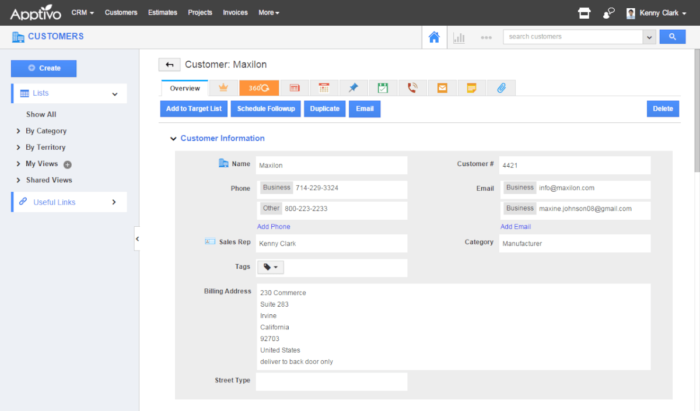Screen dimensions: 700x411
Task: Click the Create button
Action: (44, 68)
